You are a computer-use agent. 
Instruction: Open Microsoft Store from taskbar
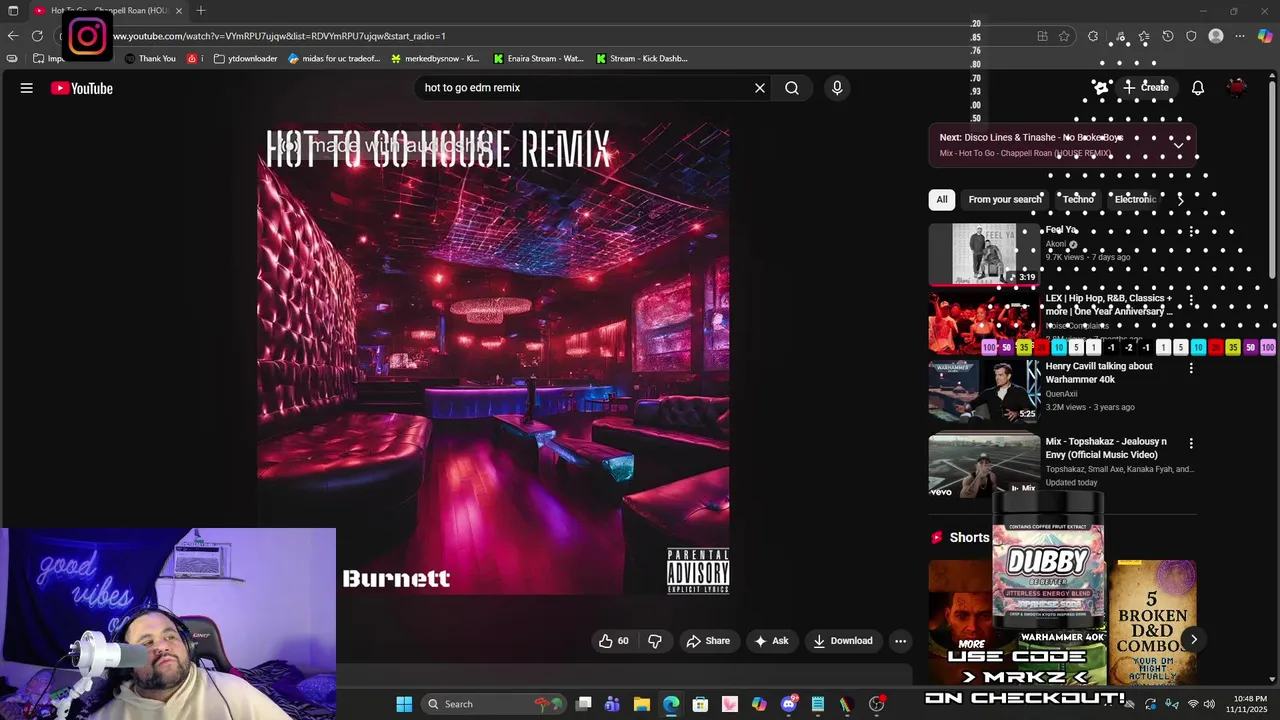[700, 704]
